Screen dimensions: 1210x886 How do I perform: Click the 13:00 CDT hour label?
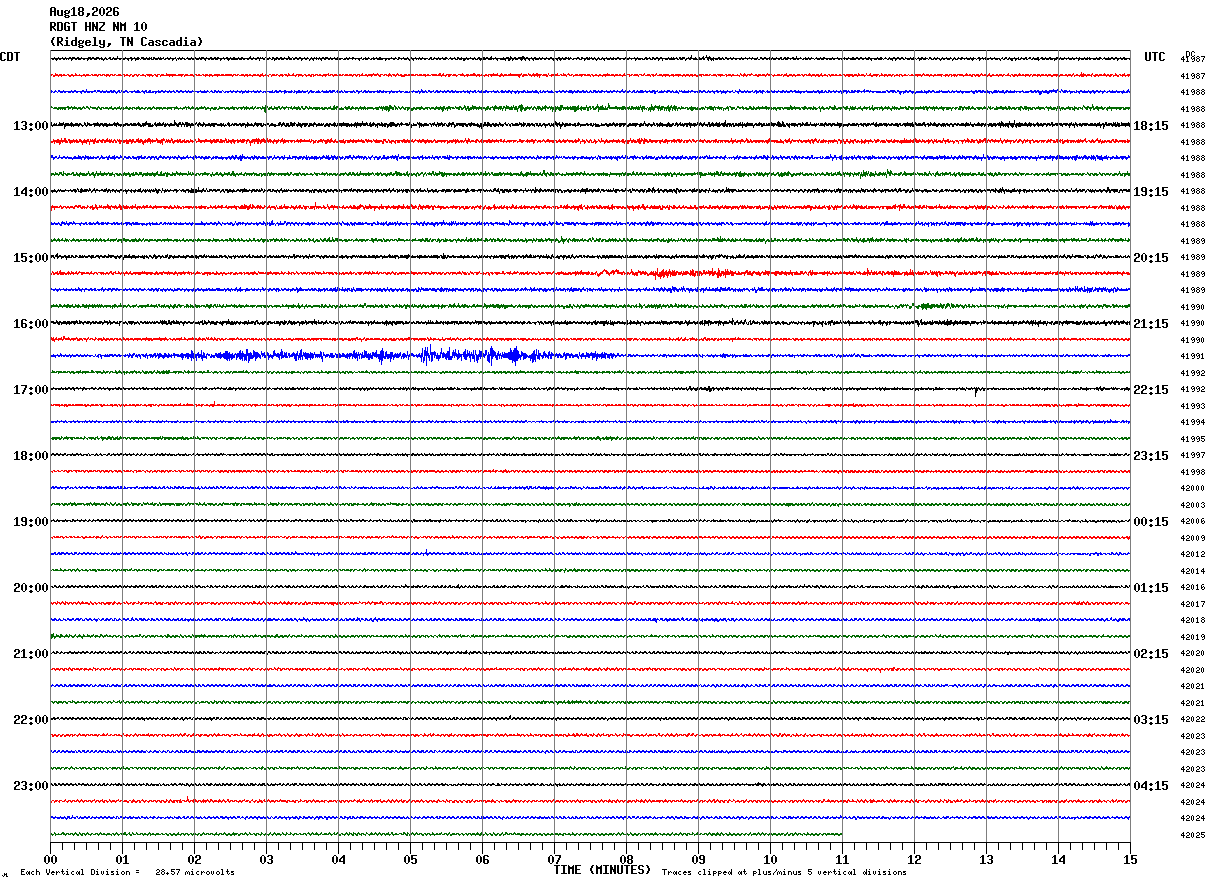pos(30,126)
